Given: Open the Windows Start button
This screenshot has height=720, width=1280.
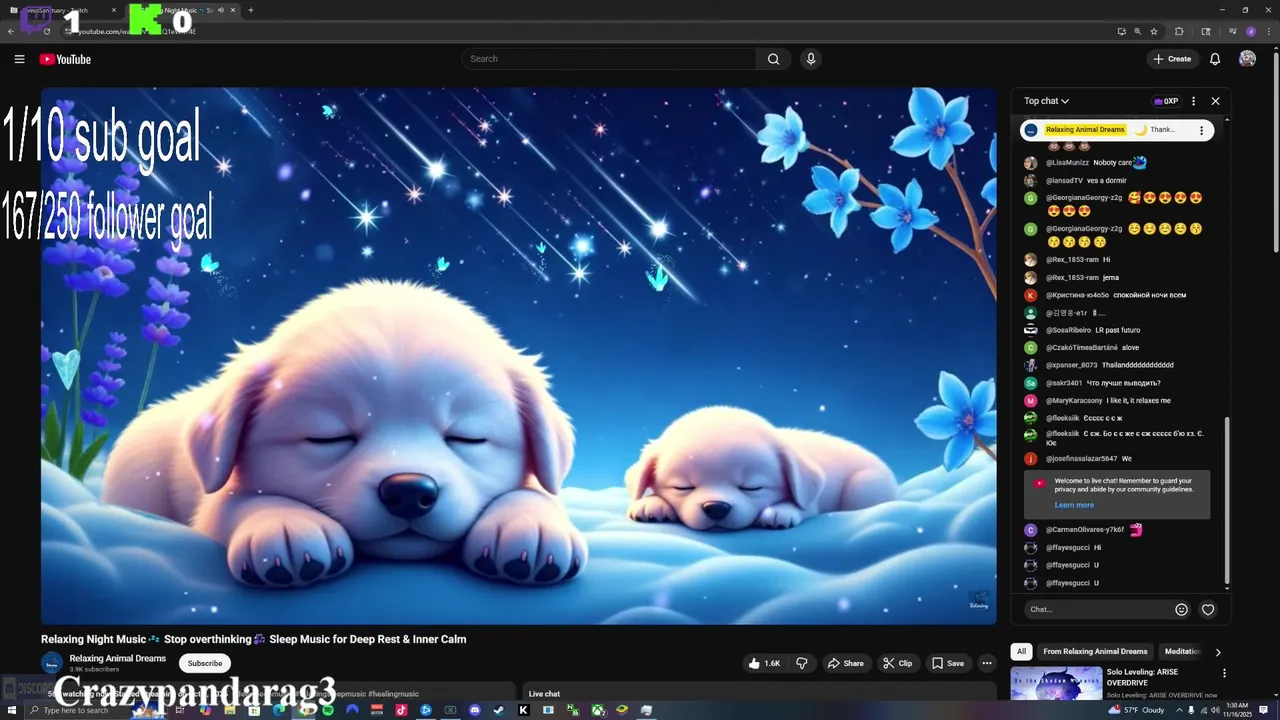Looking at the screenshot, I should coord(13,710).
